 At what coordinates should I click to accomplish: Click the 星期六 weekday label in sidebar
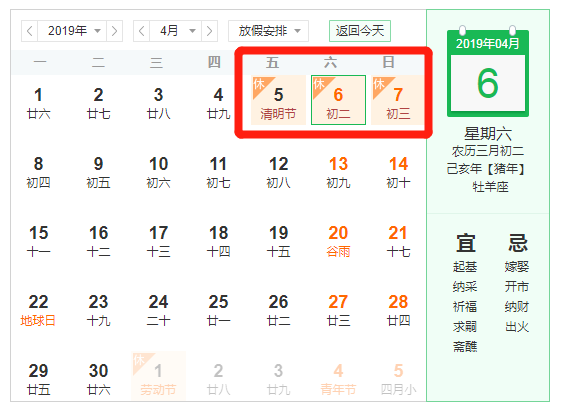[488, 134]
